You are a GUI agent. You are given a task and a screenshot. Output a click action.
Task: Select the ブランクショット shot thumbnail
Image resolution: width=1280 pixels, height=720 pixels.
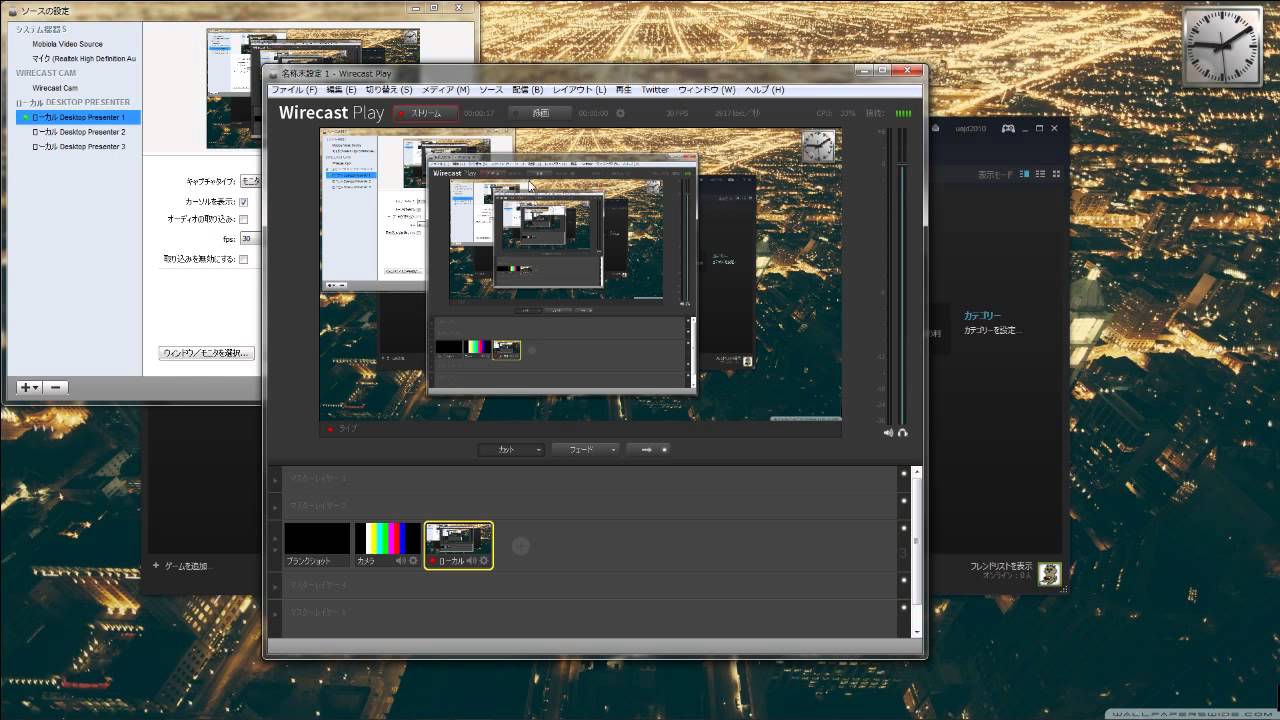click(317, 545)
